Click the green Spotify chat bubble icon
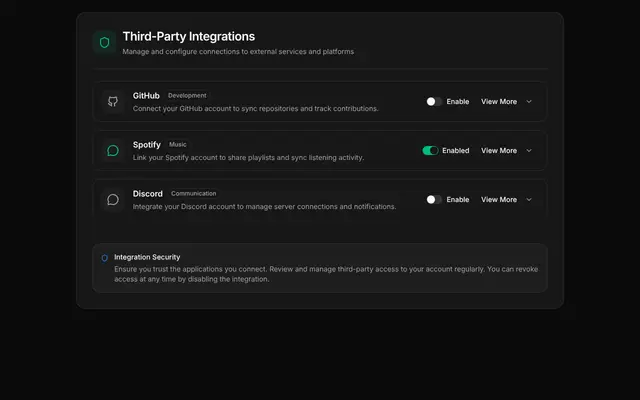The image size is (640, 400). [113, 151]
